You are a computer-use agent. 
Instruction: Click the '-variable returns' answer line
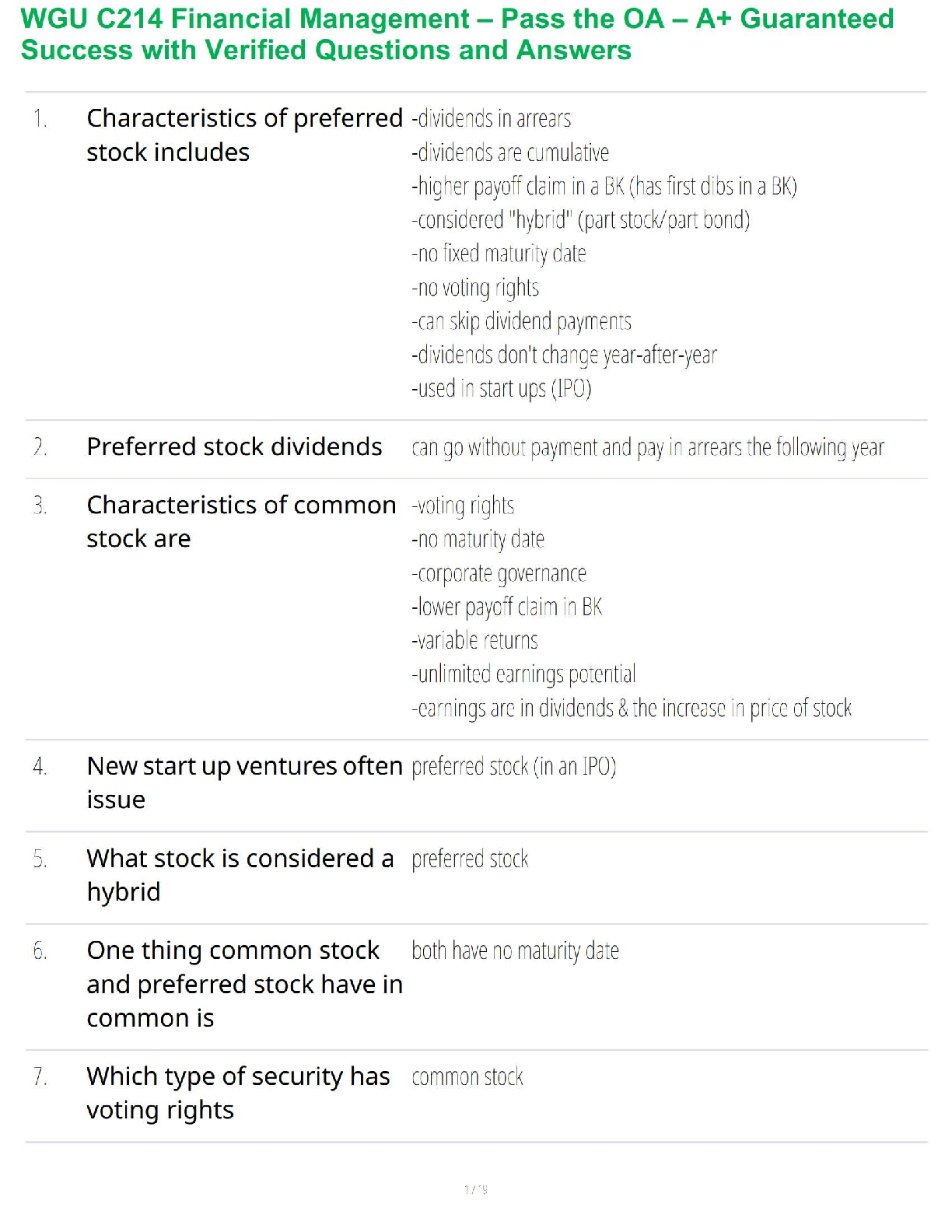(x=475, y=641)
